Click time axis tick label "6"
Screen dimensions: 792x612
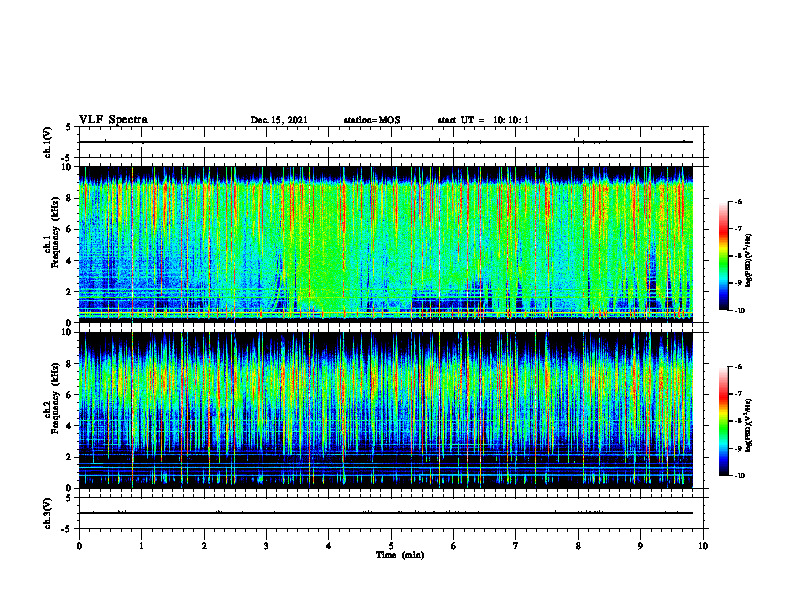453,546
